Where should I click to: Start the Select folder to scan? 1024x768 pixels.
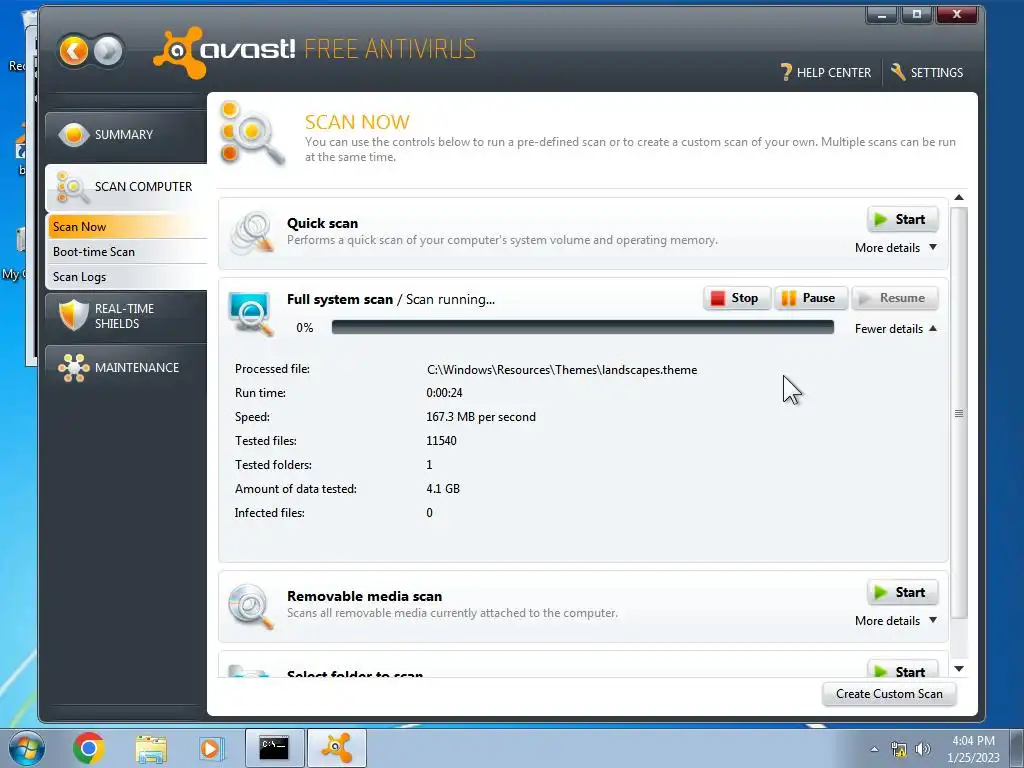pyautogui.click(x=903, y=670)
